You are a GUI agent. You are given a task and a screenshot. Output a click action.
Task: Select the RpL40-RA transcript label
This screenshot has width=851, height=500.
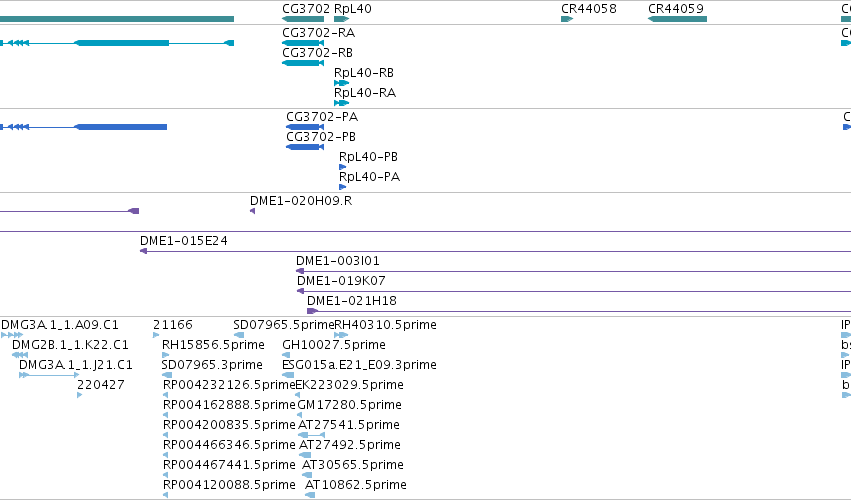pos(365,93)
